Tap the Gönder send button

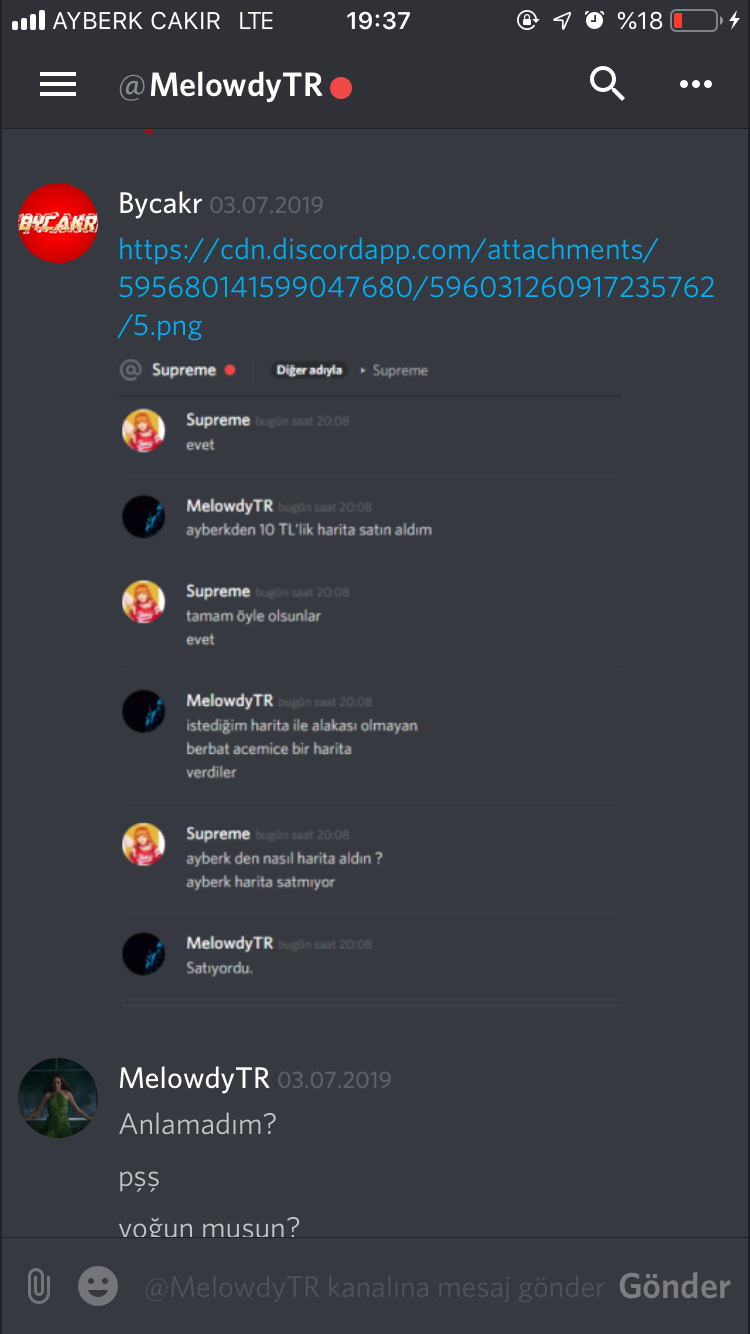pyautogui.click(x=675, y=1286)
